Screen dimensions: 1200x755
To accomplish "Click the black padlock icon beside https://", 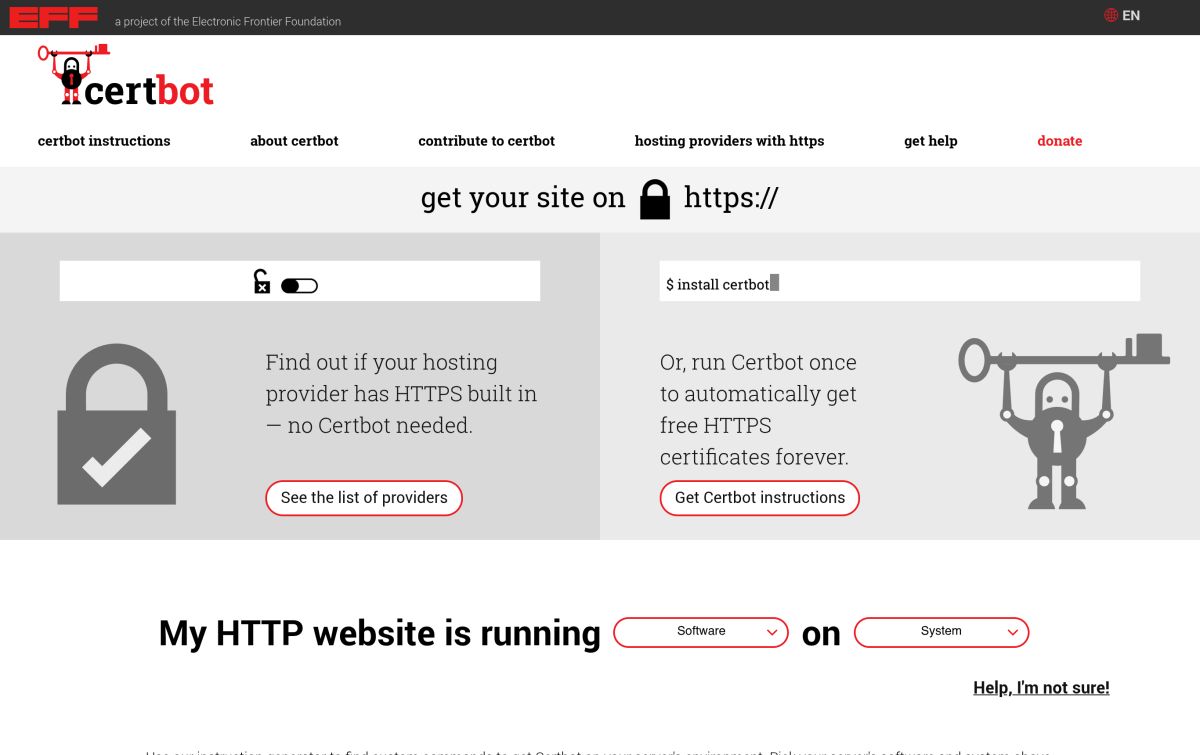I will (x=655, y=199).
